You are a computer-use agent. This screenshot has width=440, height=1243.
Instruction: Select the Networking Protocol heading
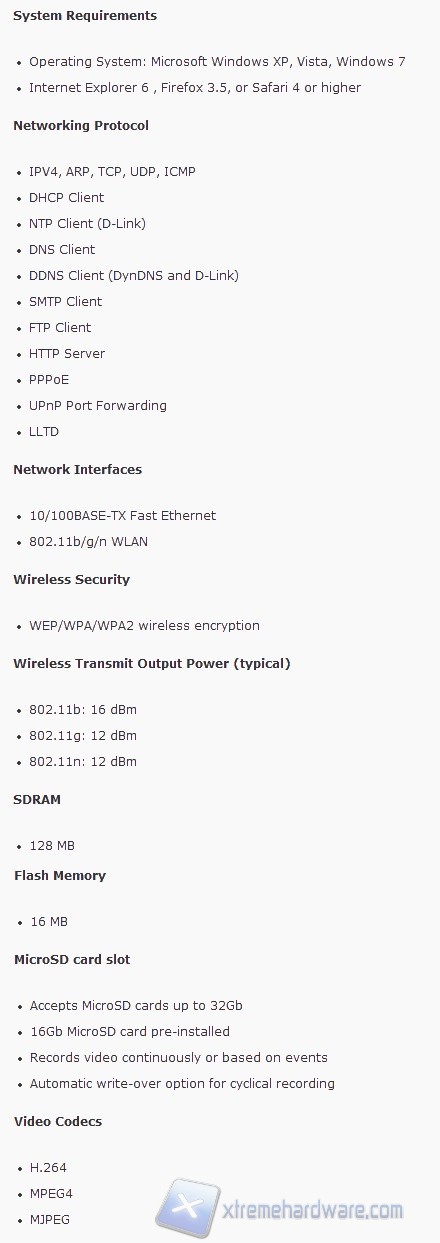tap(81, 126)
